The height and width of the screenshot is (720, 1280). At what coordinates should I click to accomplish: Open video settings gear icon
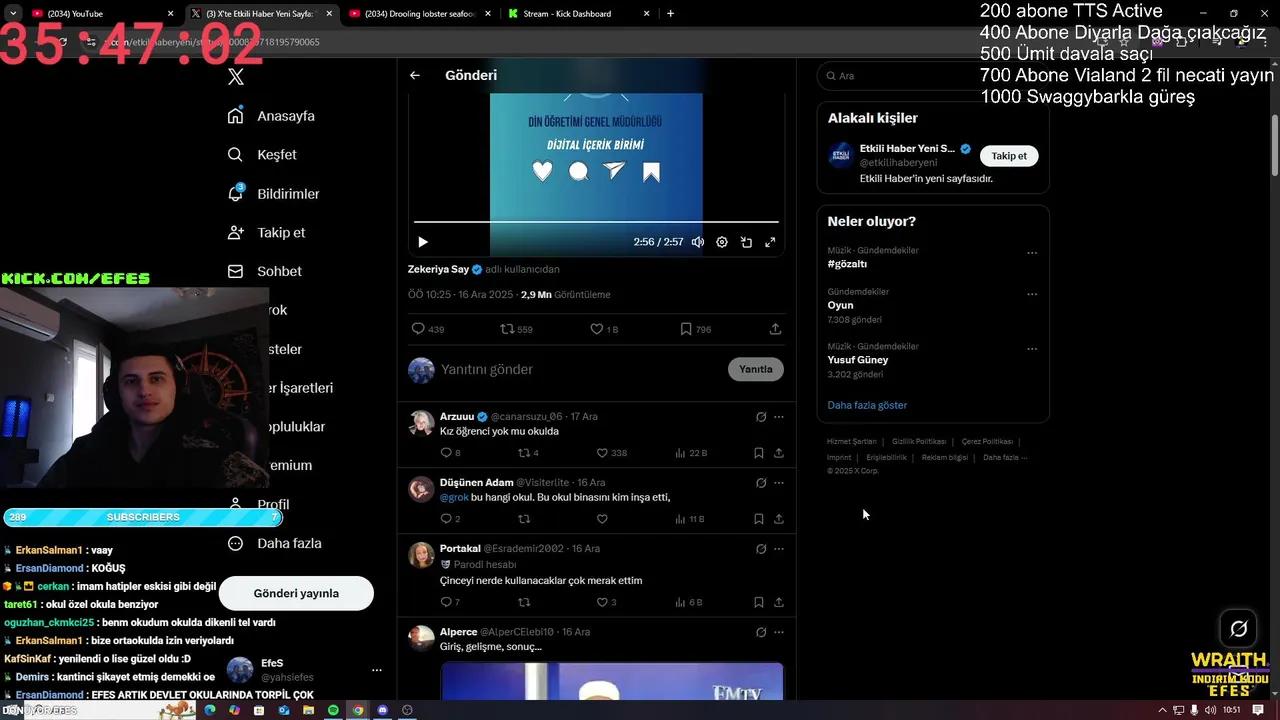point(722,242)
